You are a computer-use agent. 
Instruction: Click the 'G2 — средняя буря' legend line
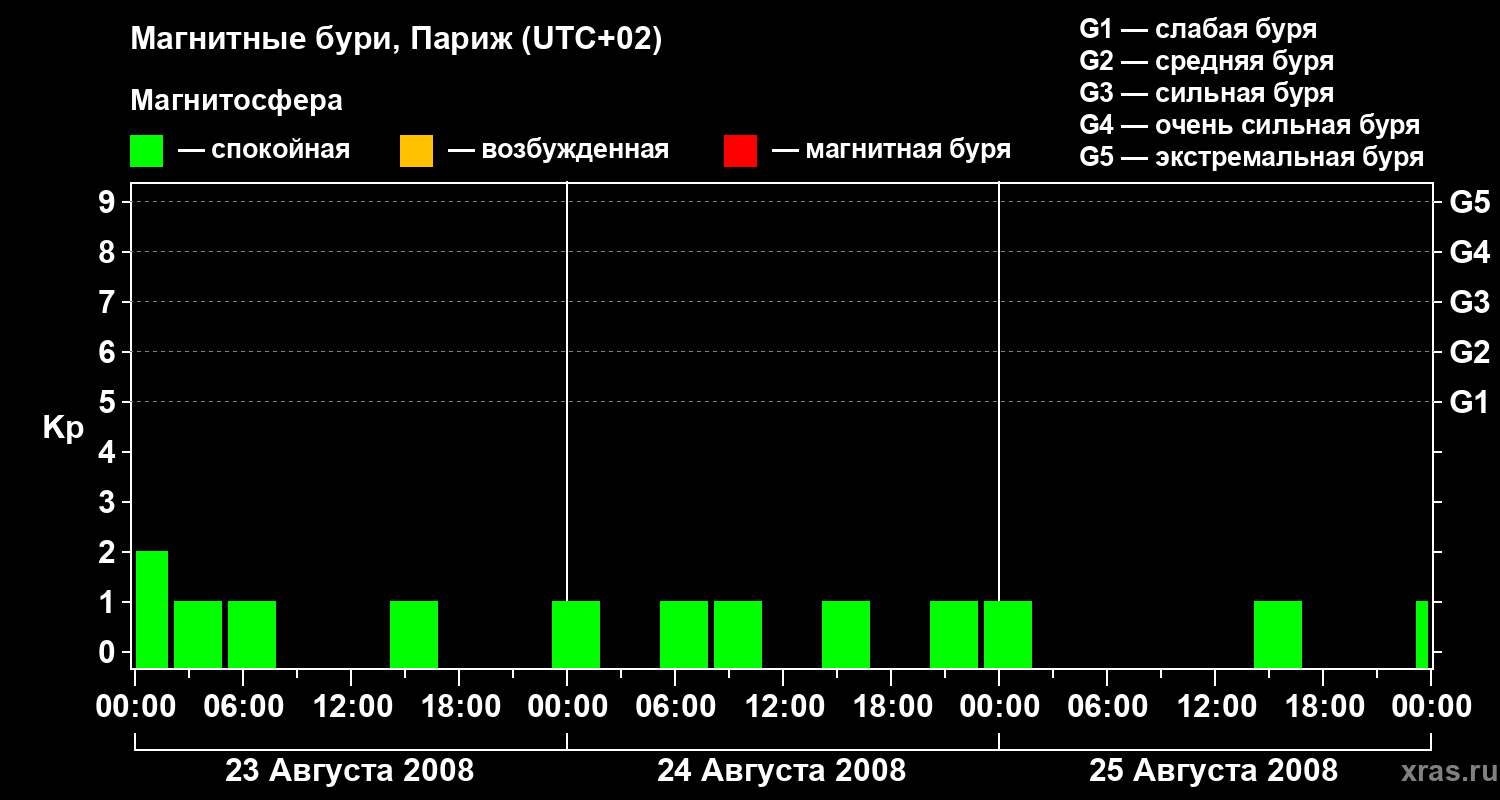[1206, 61]
